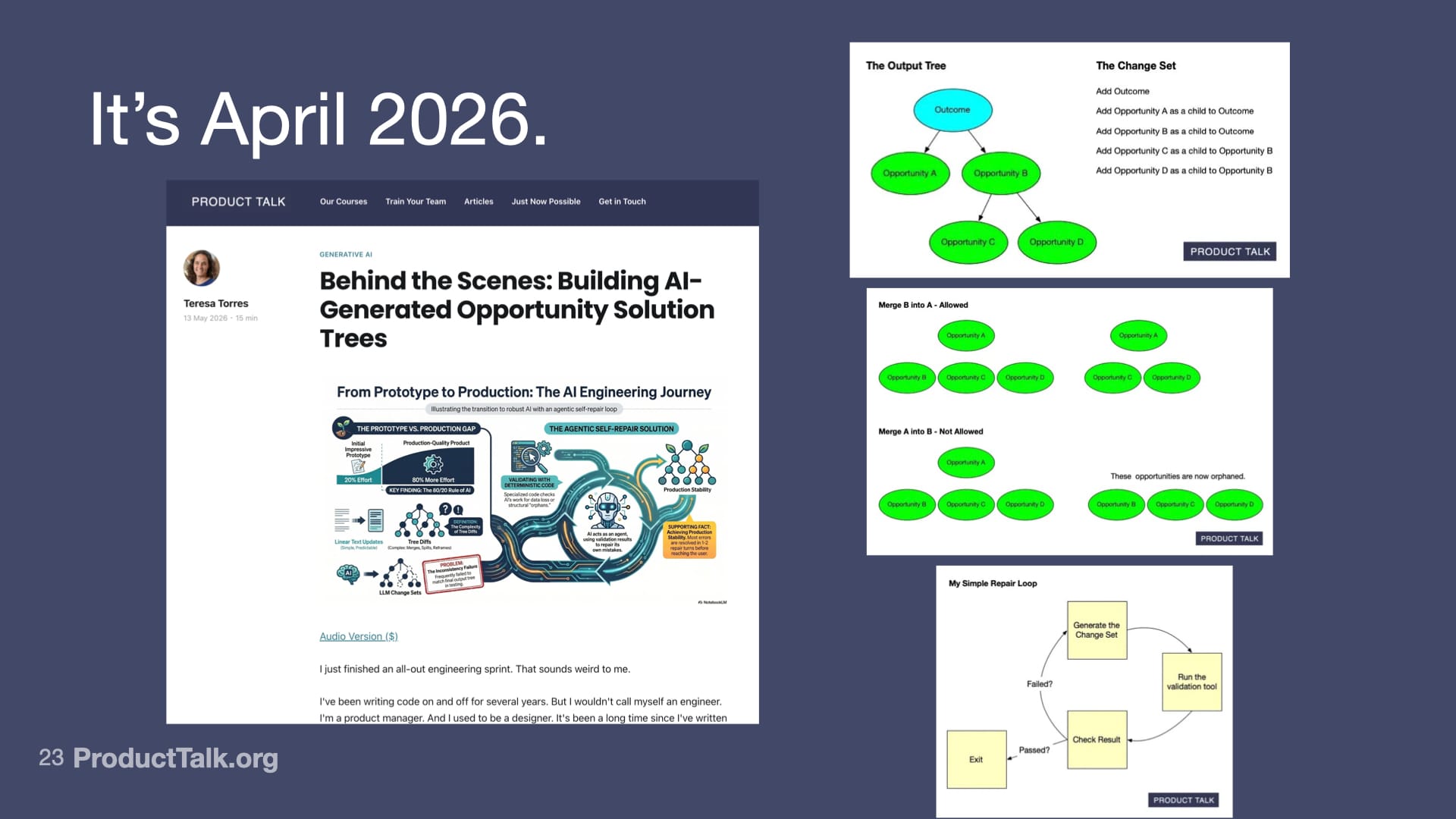Image resolution: width=1456 pixels, height=819 pixels.
Task: Click the 13 May 2026 · 15 min date line
Action: tap(221, 318)
